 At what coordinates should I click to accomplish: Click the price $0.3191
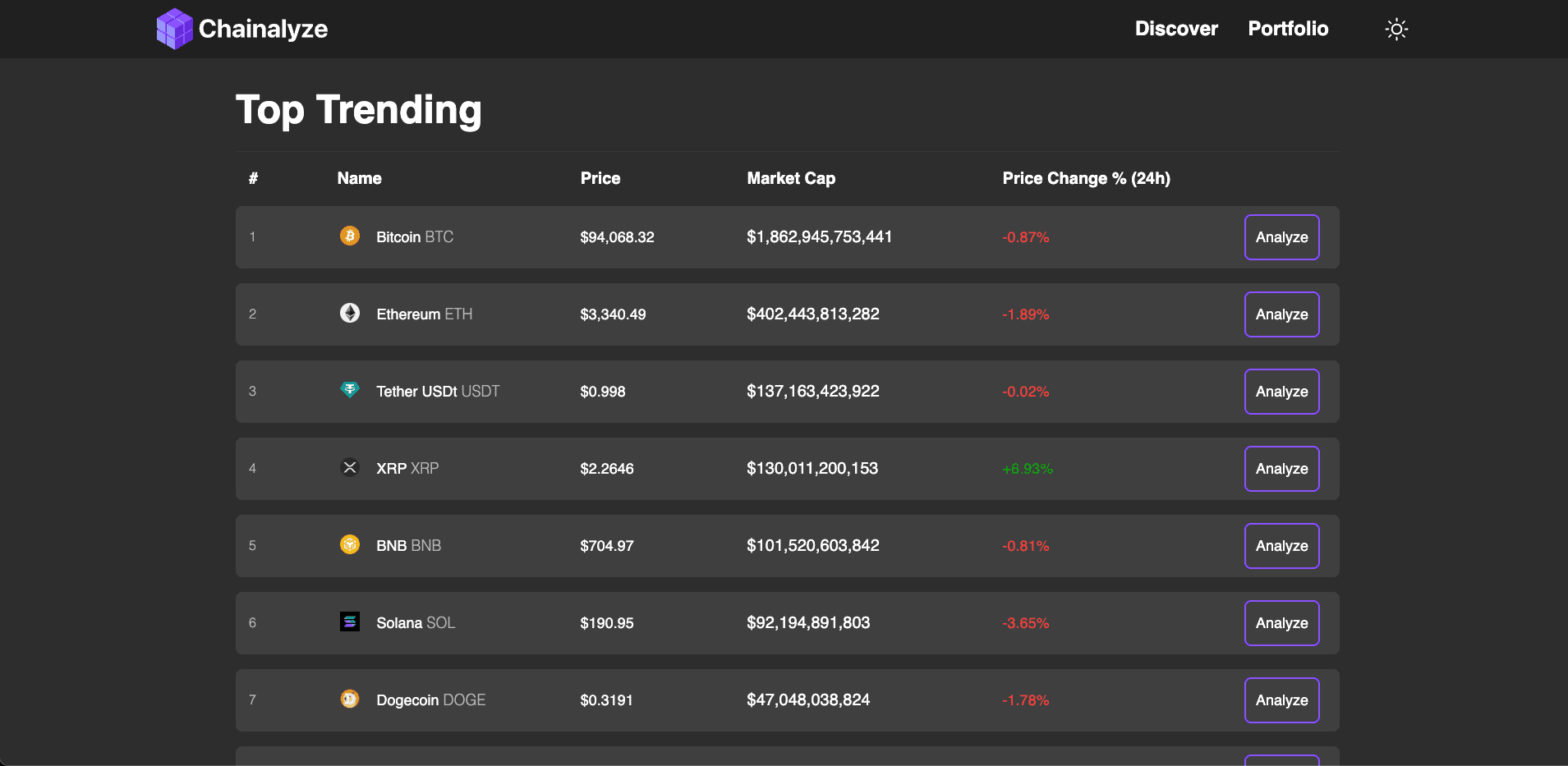click(606, 700)
